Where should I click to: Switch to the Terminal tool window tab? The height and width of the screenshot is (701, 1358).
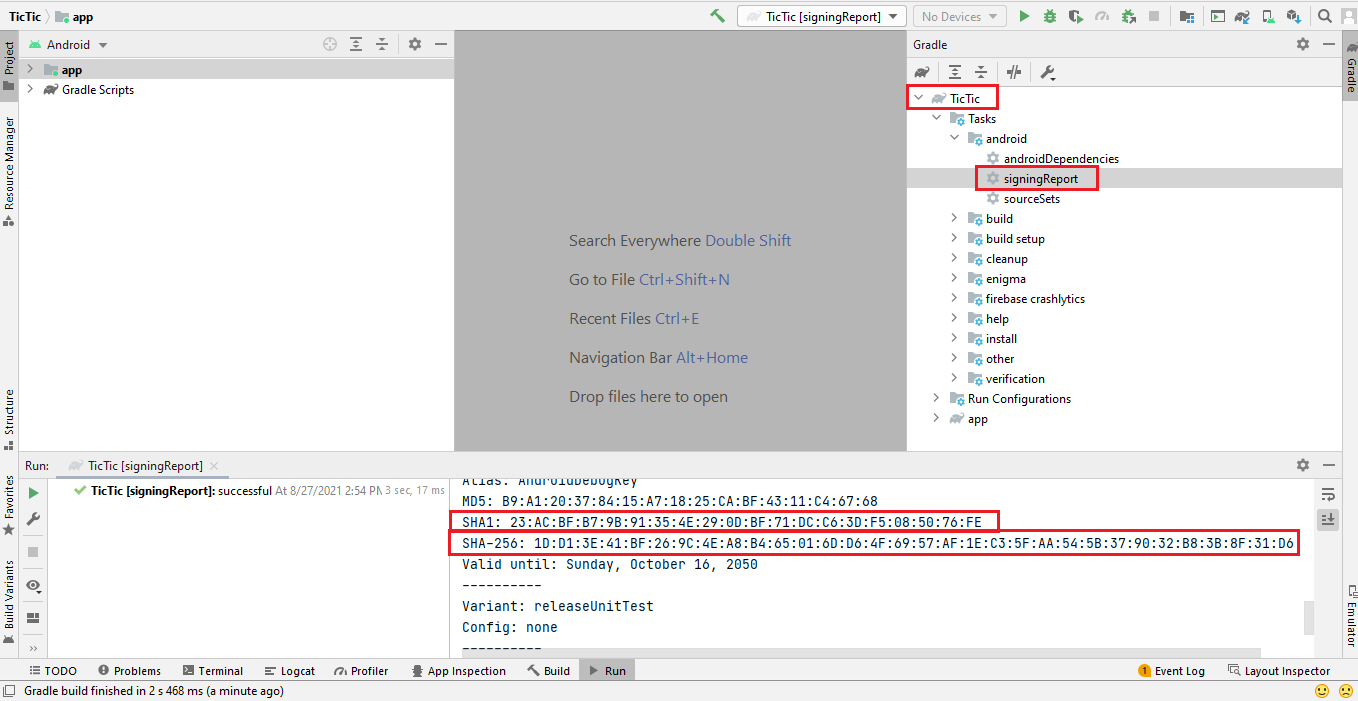(x=212, y=671)
